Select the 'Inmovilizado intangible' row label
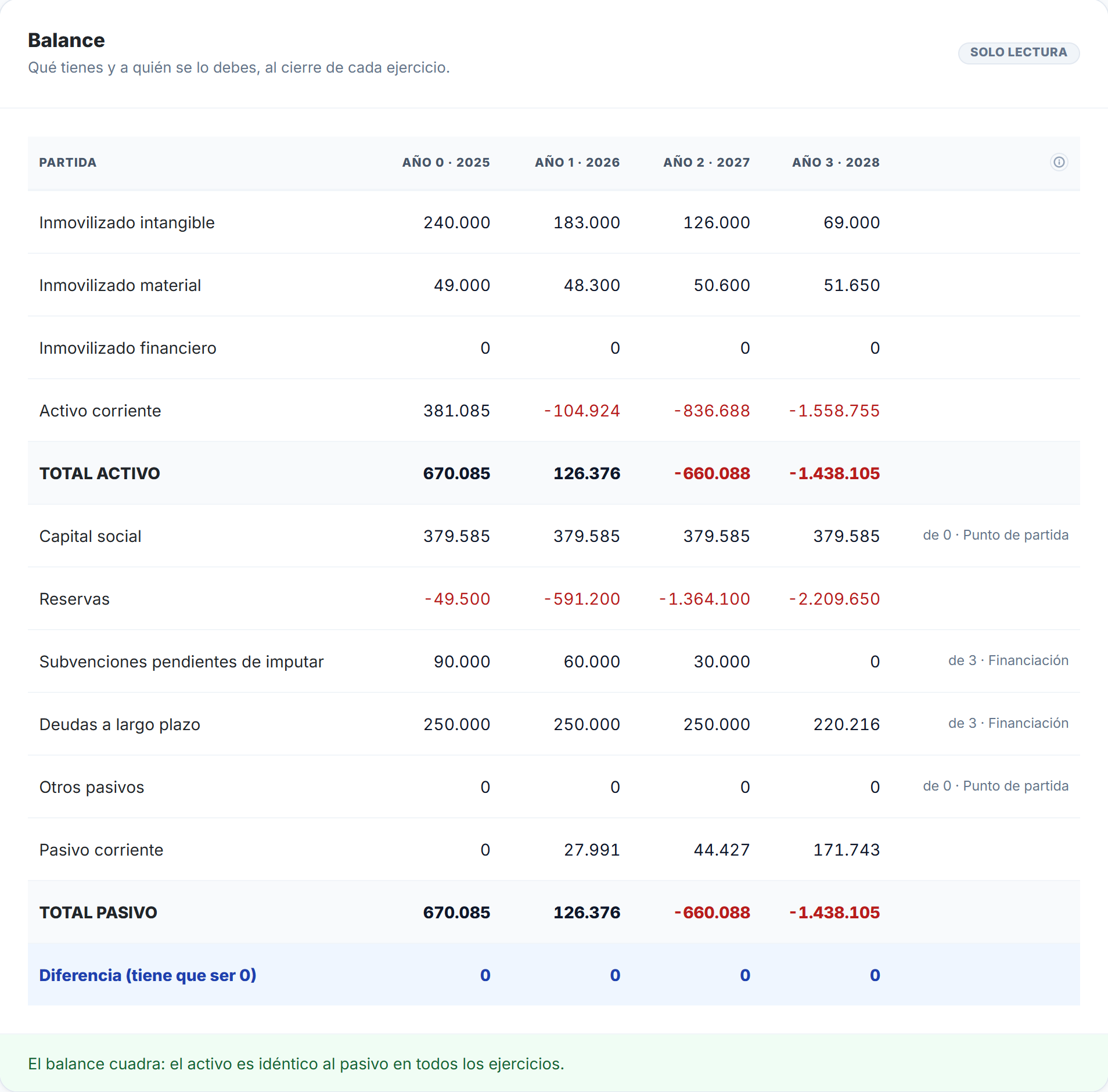The width and height of the screenshot is (1108, 1092). point(127,222)
